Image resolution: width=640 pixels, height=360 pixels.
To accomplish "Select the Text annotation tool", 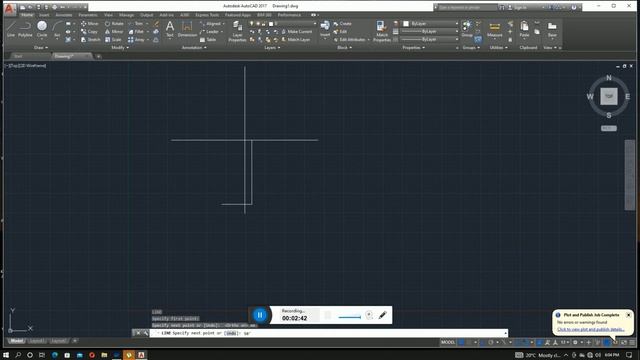I will click(x=170, y=29).
